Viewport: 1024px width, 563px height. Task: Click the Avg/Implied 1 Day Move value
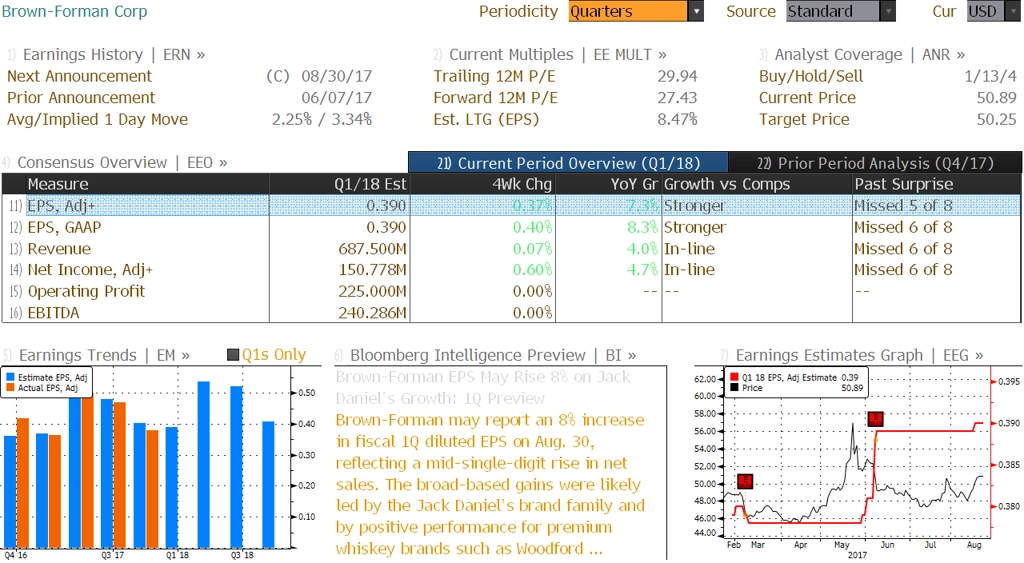pyautogui.click(x=322, y=120)
